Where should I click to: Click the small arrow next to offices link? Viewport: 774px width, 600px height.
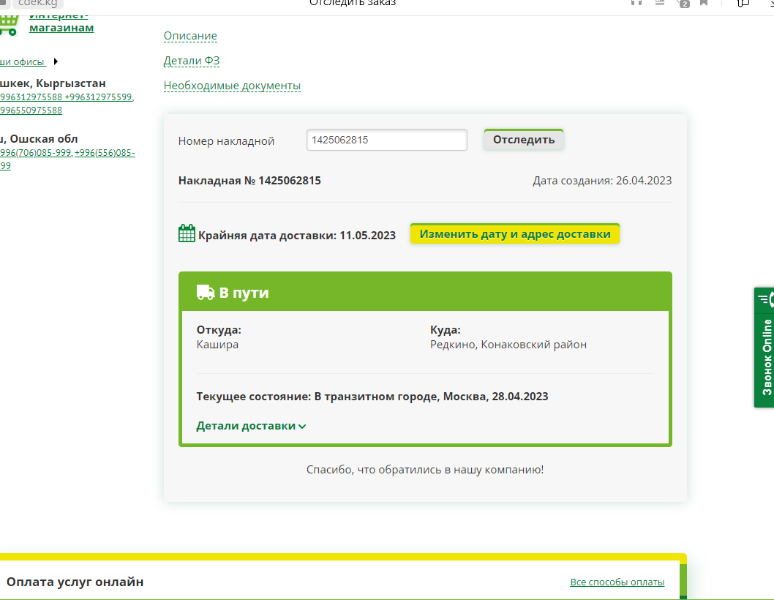[x=56, y=62]
